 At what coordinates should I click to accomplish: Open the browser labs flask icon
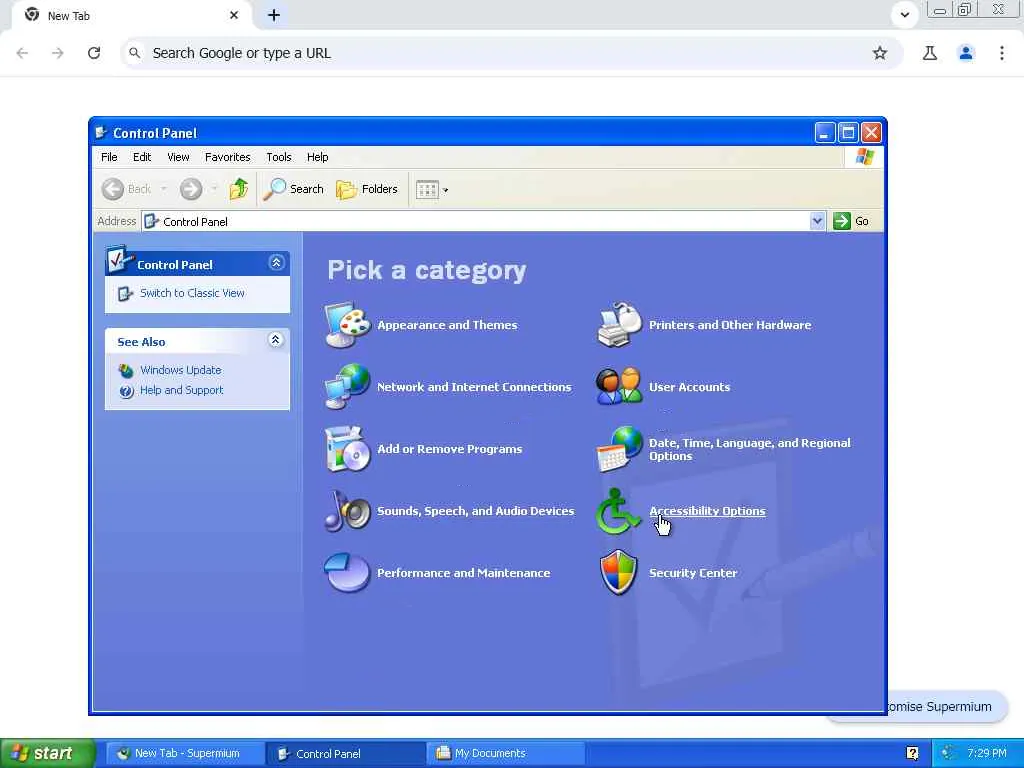pyautogui.click(x=929, y=53)
